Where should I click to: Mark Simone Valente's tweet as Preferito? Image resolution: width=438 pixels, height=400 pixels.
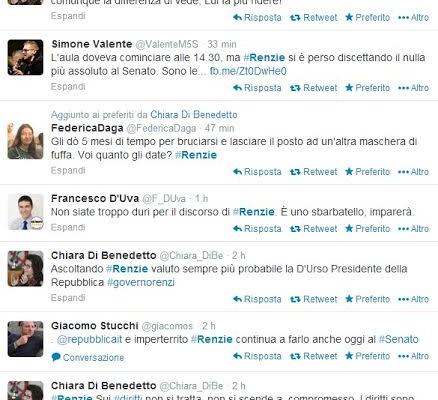pos(367,88)
